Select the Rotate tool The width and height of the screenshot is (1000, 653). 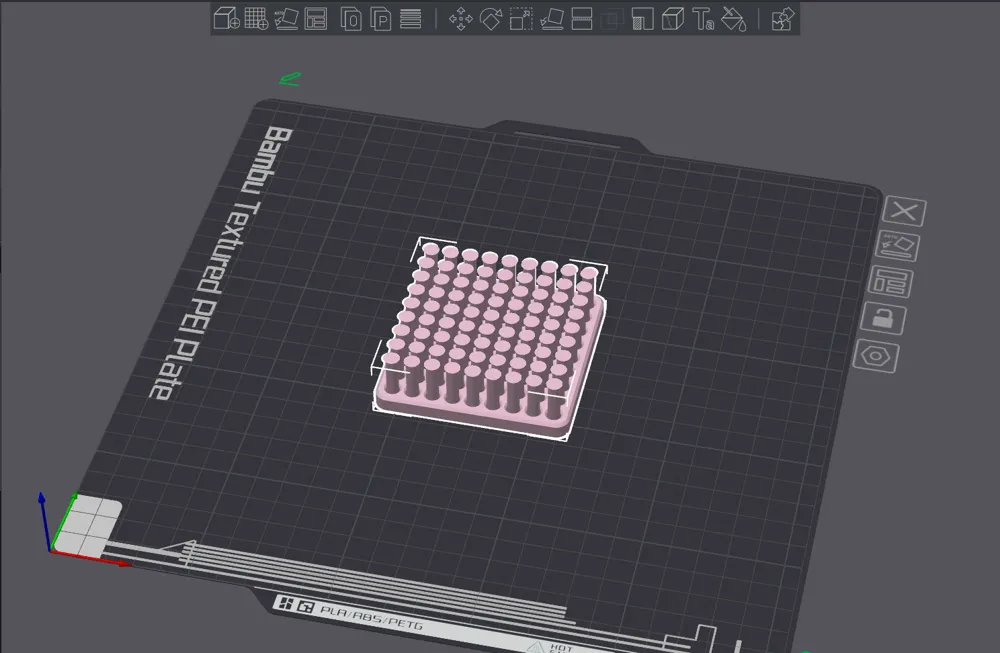click(x=491, y=20)
